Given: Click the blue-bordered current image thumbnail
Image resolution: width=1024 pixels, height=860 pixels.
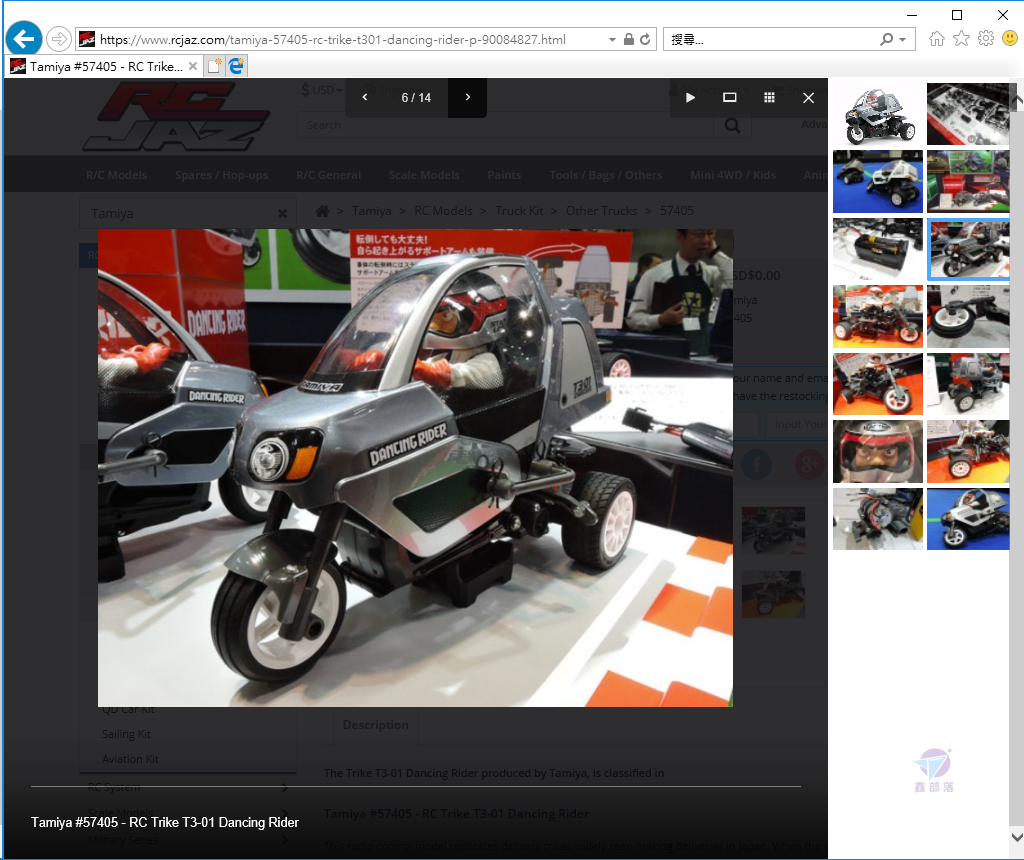Looking at the screenshot, I should coord(968,249).
